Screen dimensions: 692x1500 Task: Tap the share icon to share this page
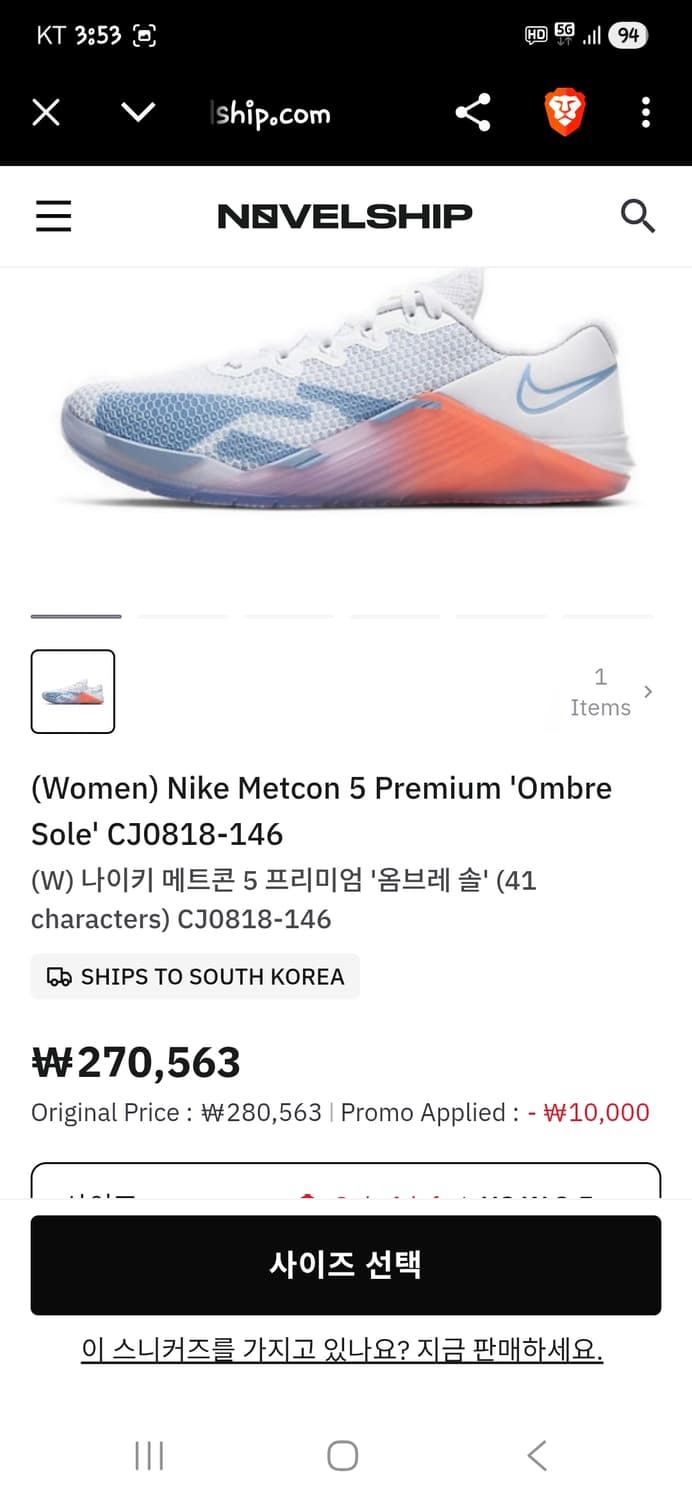tap(472, 113)
